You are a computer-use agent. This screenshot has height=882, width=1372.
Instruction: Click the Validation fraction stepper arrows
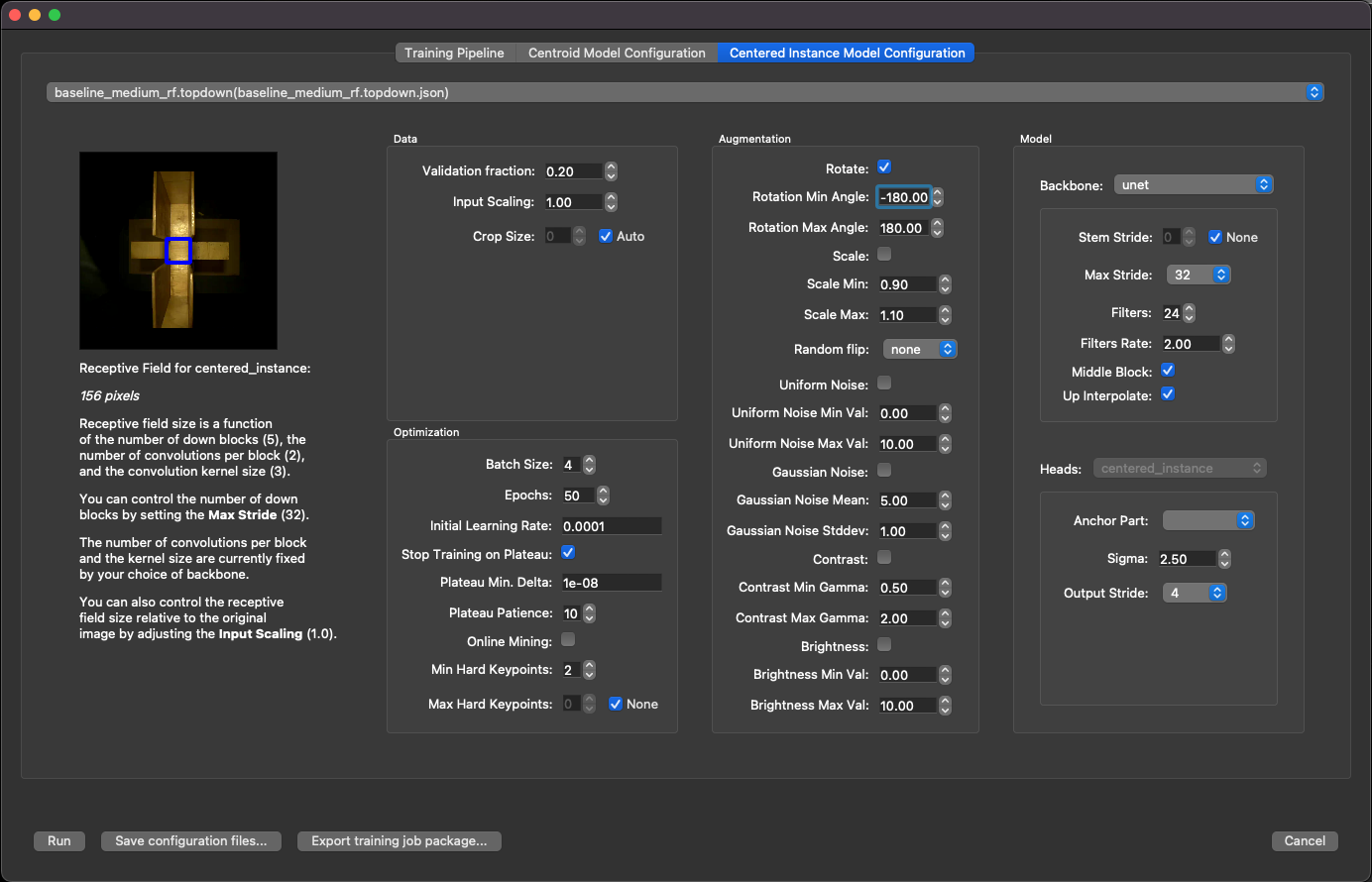pos(611,171)
